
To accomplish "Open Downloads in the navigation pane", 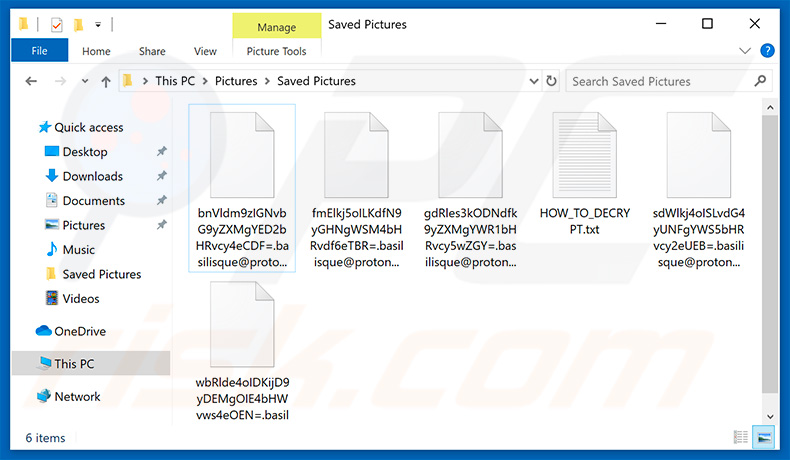I will pos(92,176).
